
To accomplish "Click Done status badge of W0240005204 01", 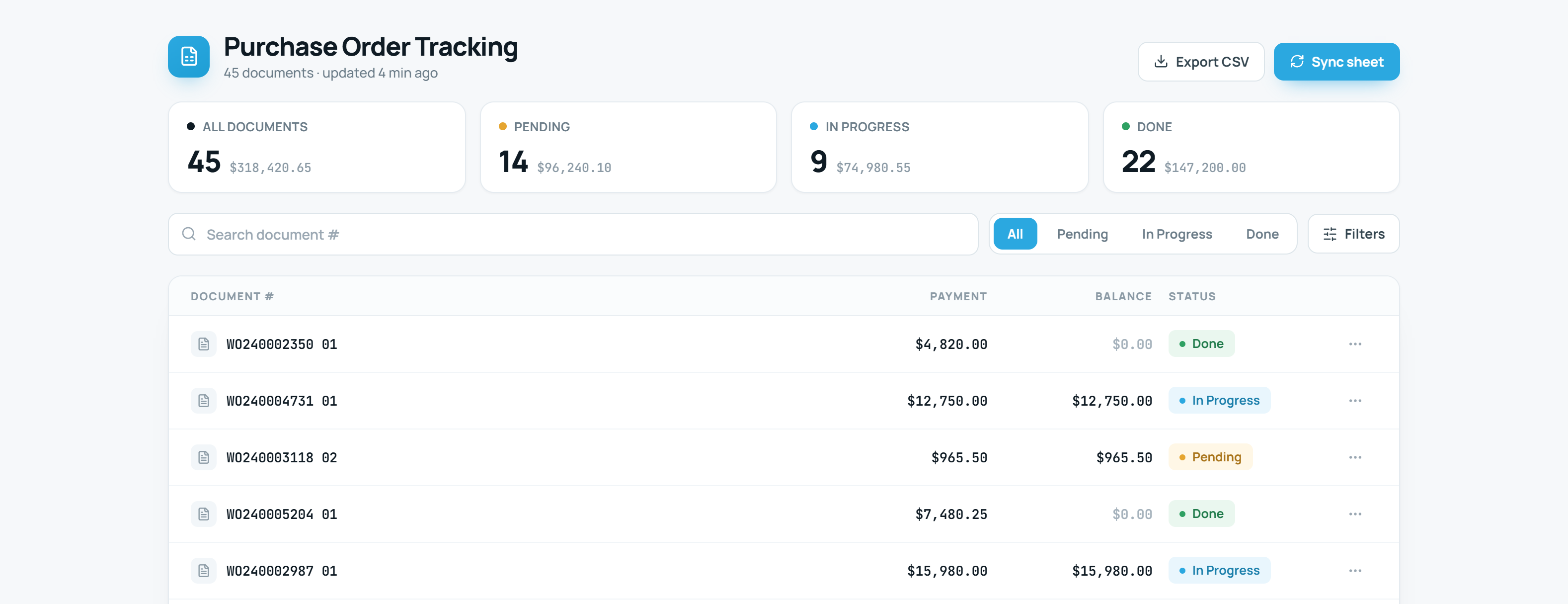I will point(1201,514).
